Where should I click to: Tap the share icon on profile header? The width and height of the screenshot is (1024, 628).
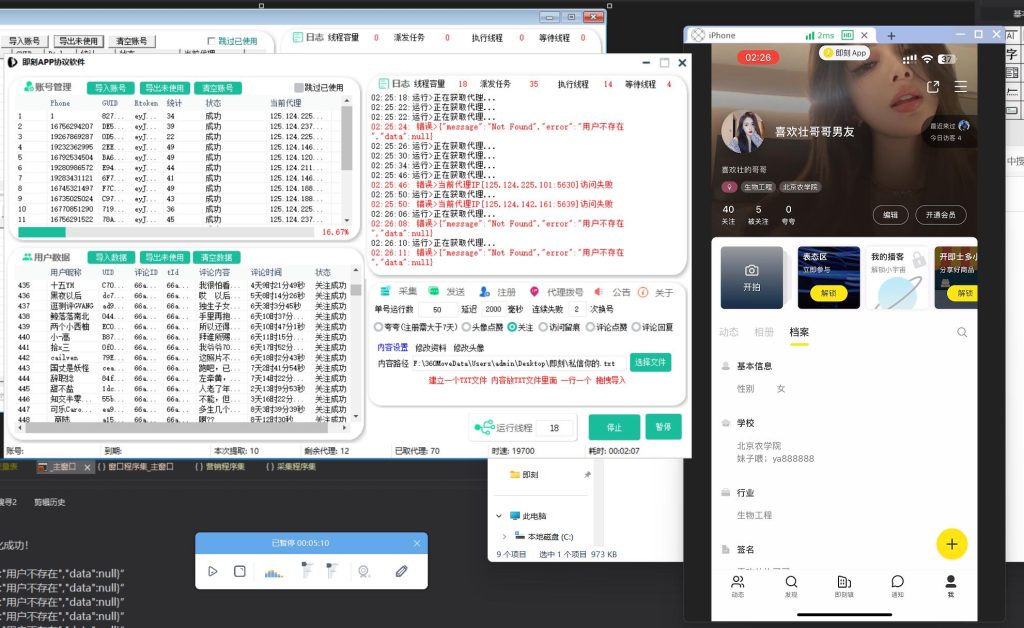pos(933,87)
